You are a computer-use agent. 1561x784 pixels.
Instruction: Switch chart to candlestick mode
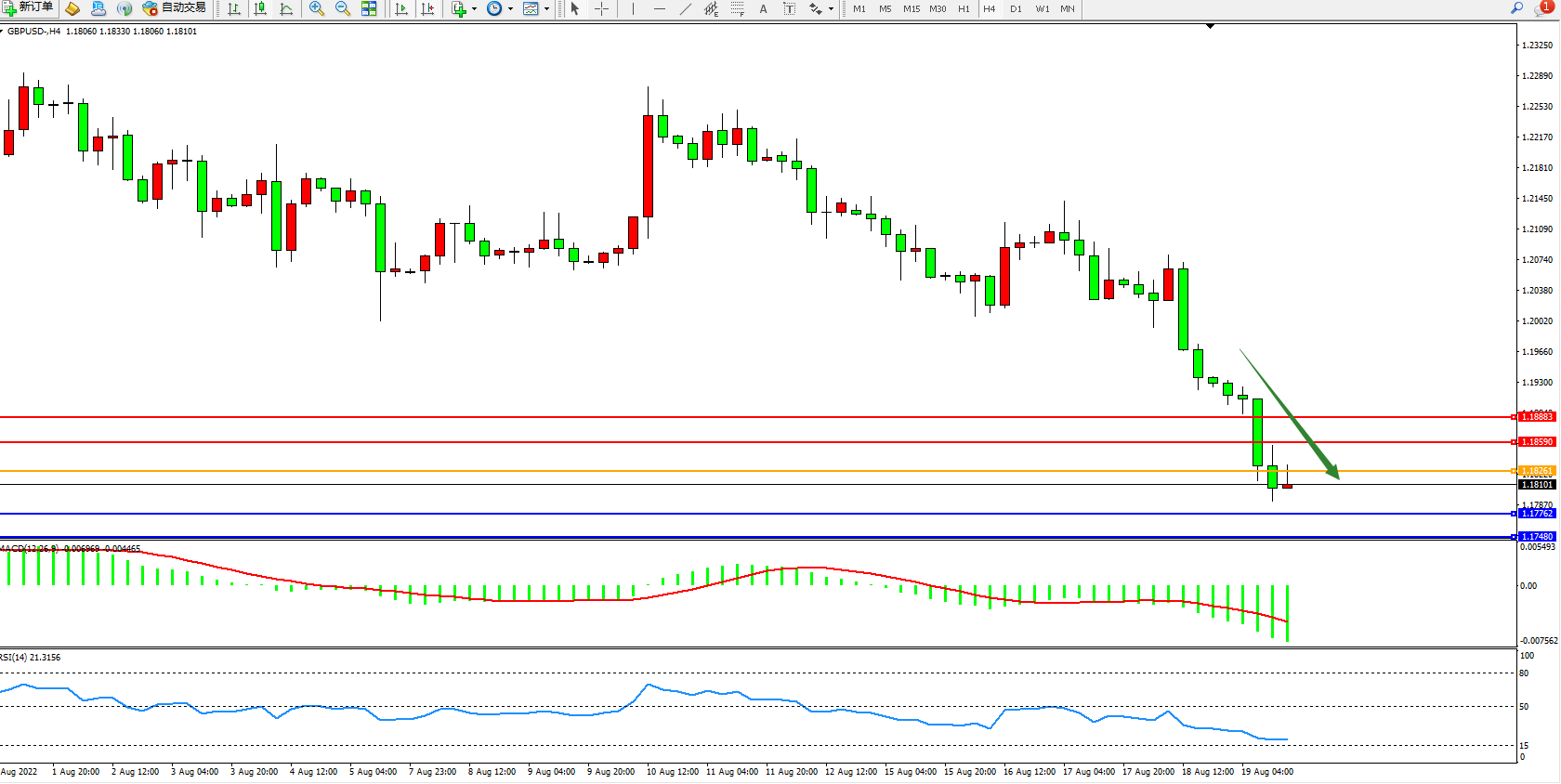(260, 9)
